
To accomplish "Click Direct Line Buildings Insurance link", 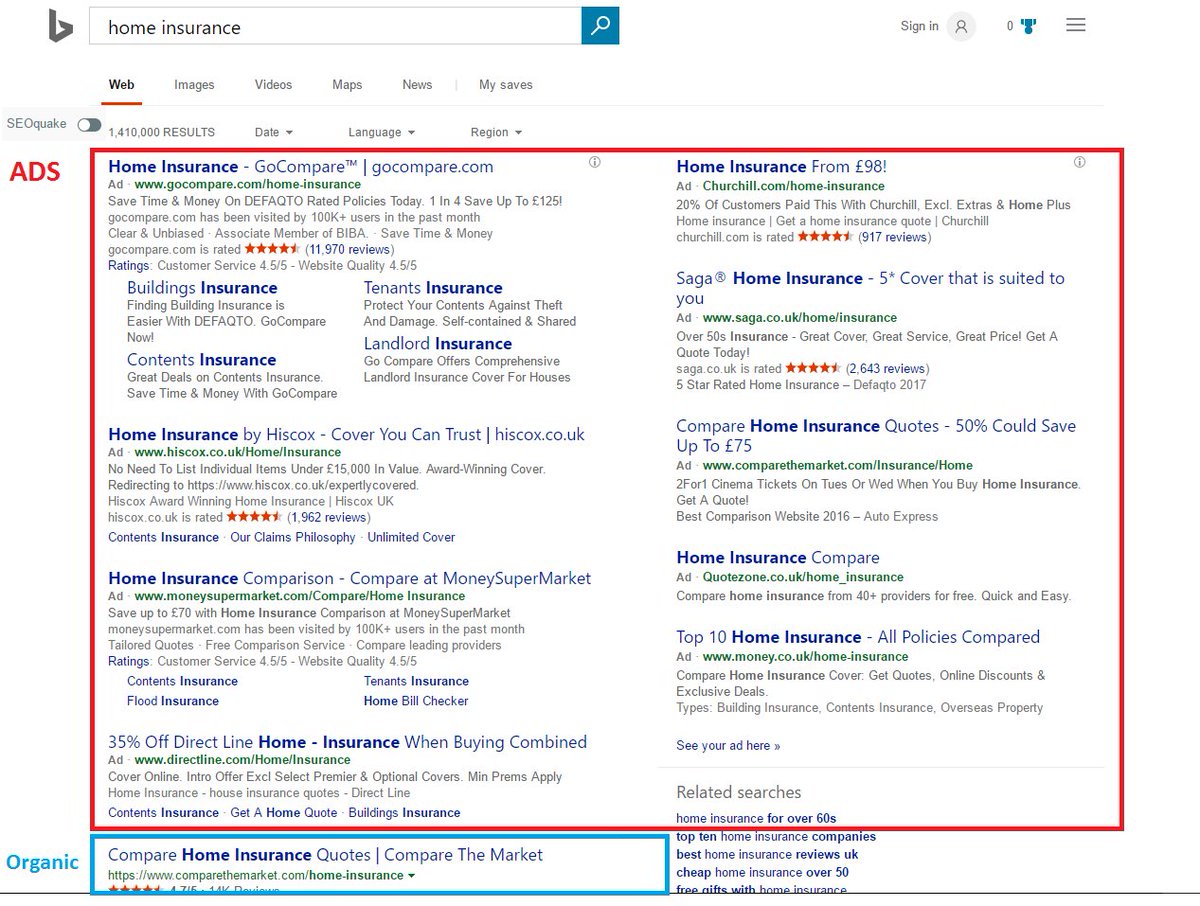I will 404,813.
